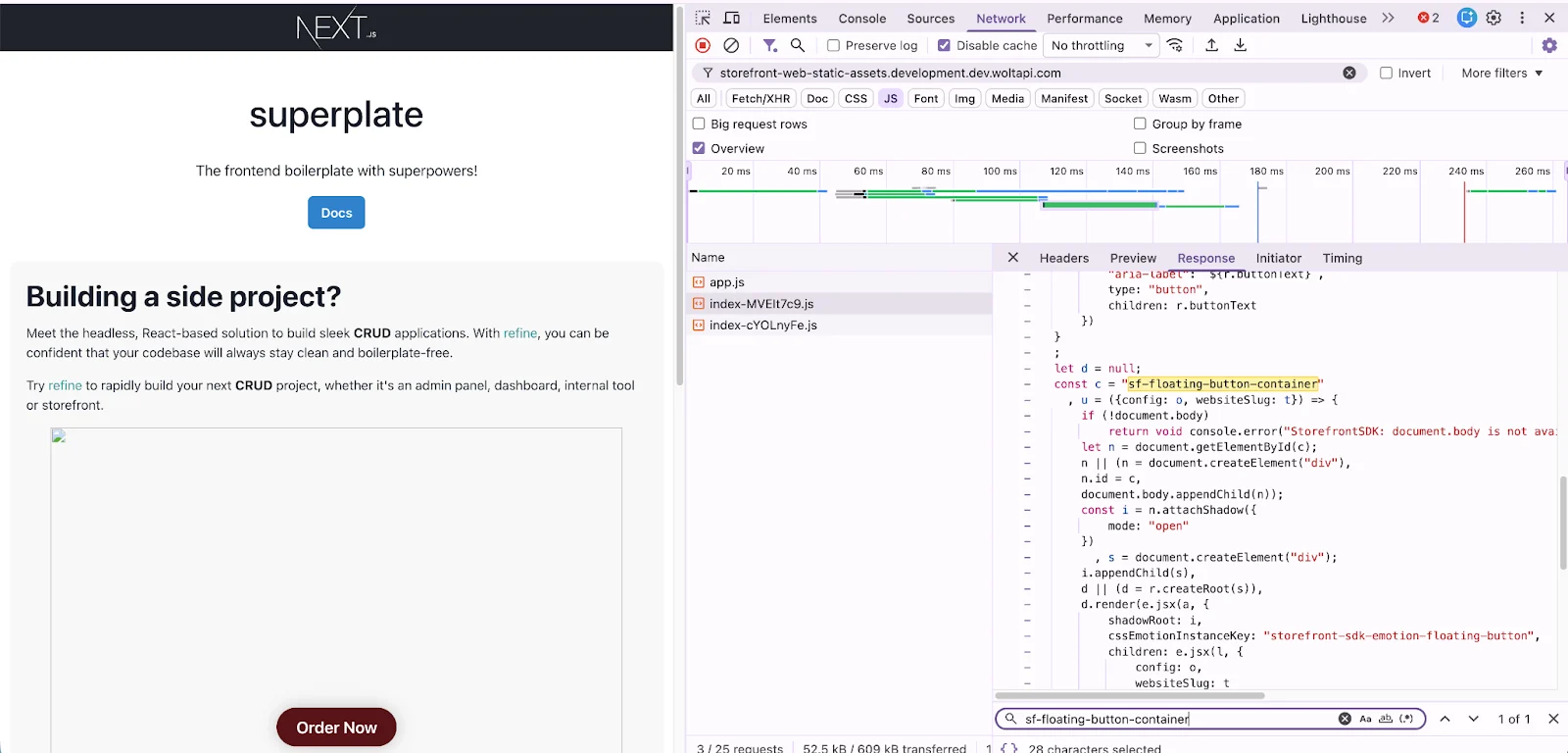Clear the network log
Screen dimensions: 1568x753
(x=731, y=45)
